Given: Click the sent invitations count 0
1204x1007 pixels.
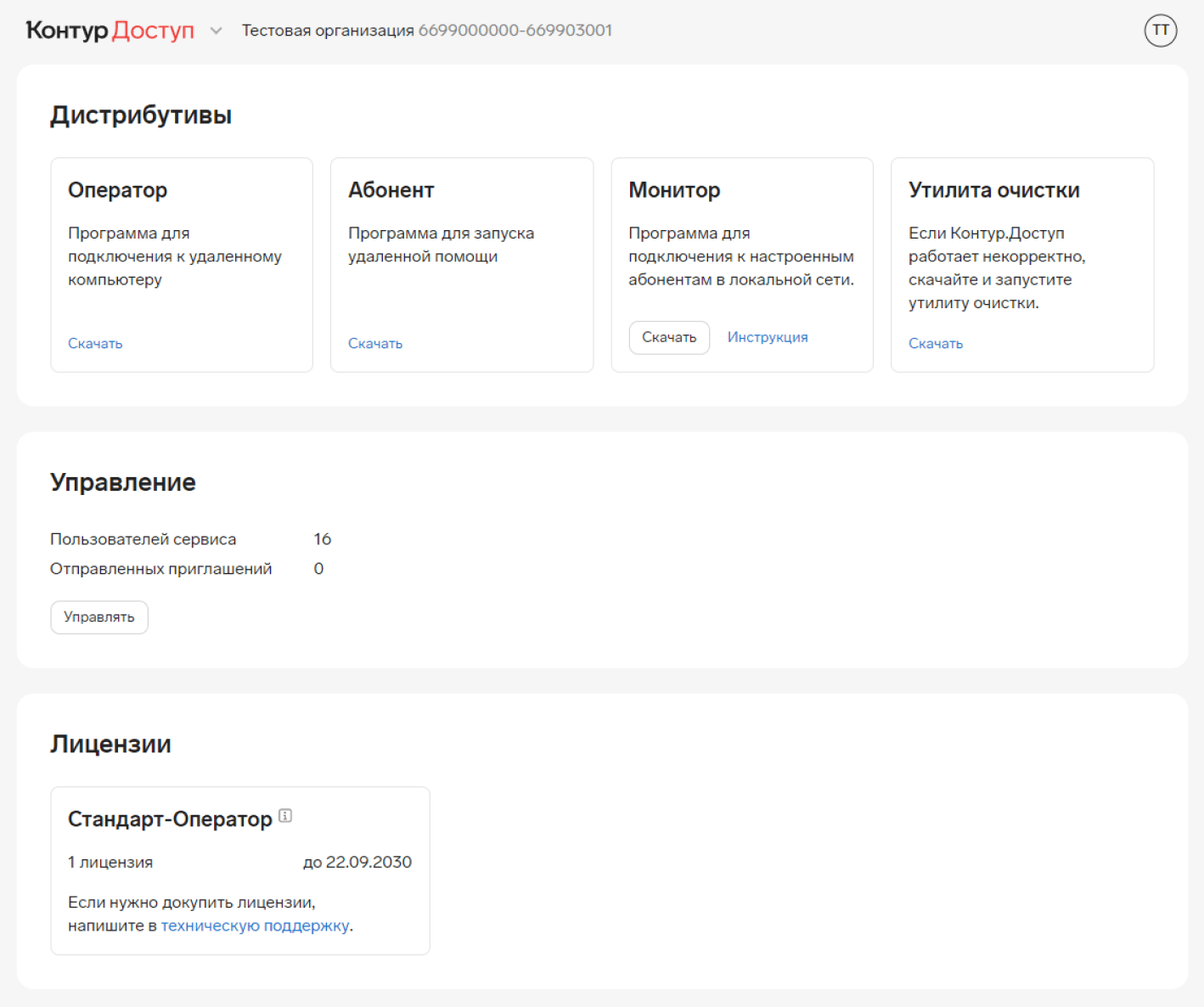Looking at the screenshot, I should click(318, 569).
